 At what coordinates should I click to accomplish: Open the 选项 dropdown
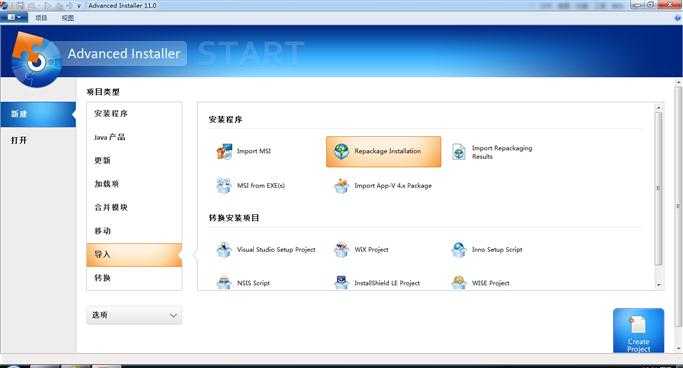134,315
